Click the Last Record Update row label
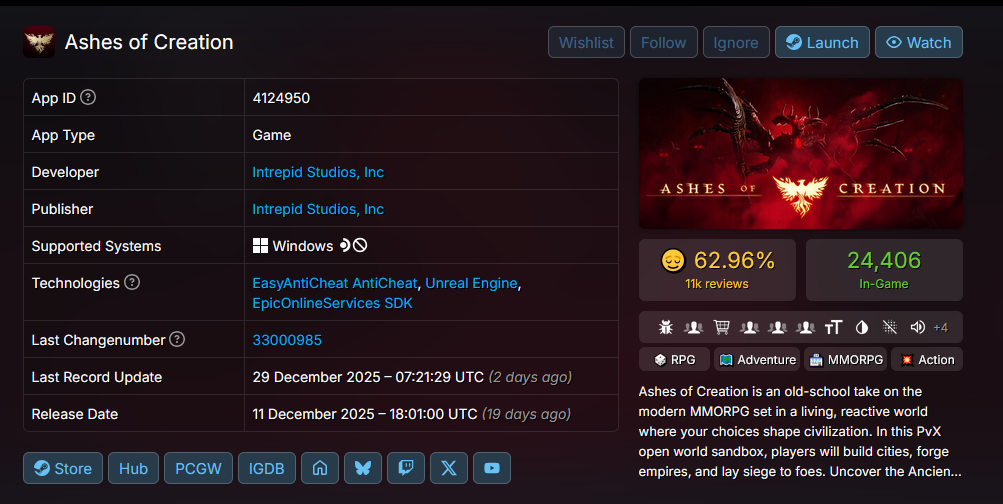Image resolution: width=1003 pixels, height=504 pixels. 97,377
